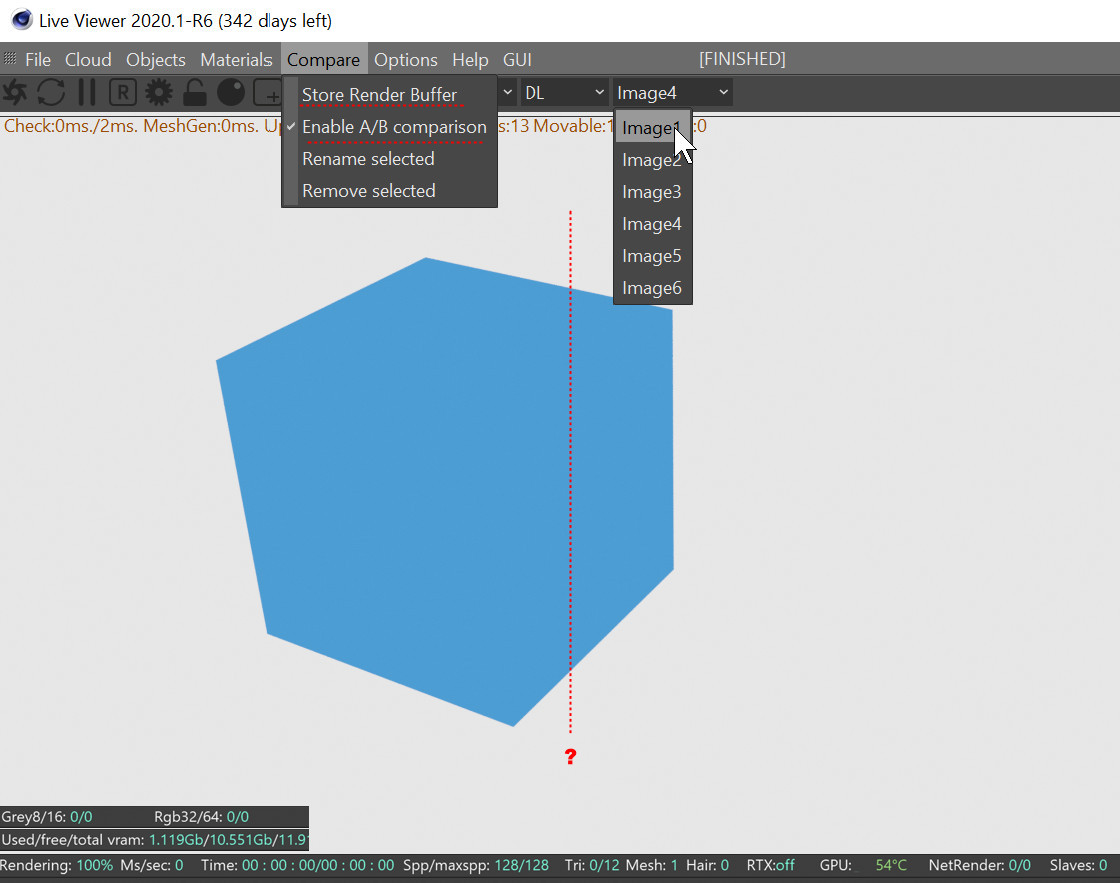Open the Materials menu

click(x=236, y=59)
